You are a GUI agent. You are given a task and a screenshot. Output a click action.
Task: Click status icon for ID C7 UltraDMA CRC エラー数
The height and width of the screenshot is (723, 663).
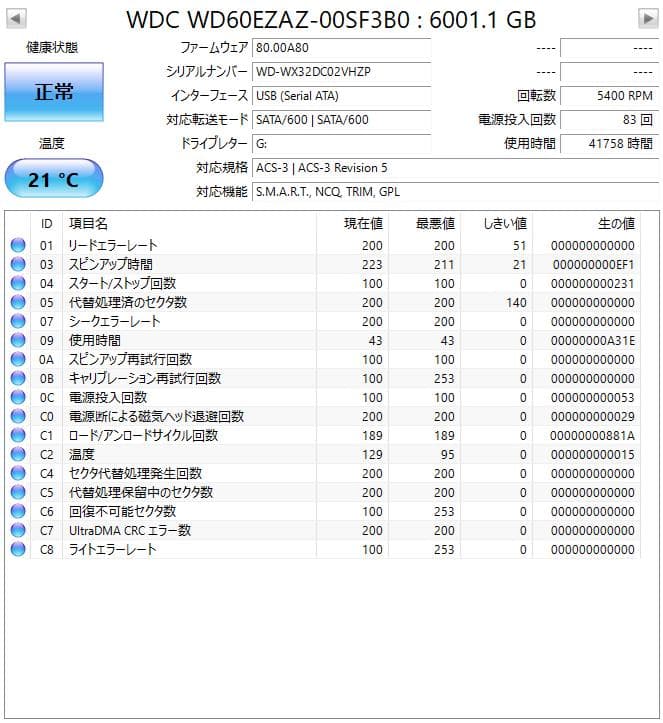[x=18, y=530]
